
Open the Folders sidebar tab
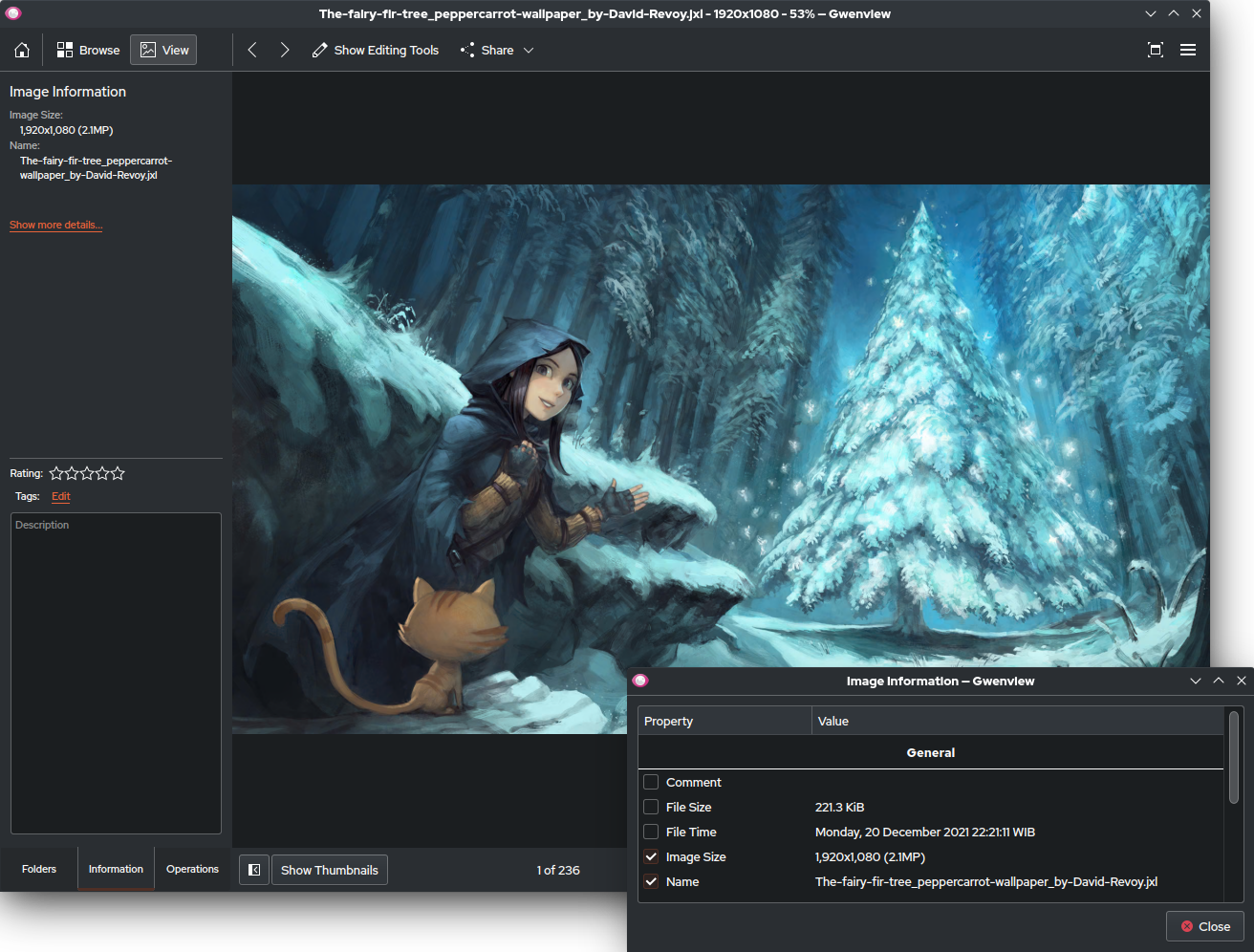click(x=39, y=869)
